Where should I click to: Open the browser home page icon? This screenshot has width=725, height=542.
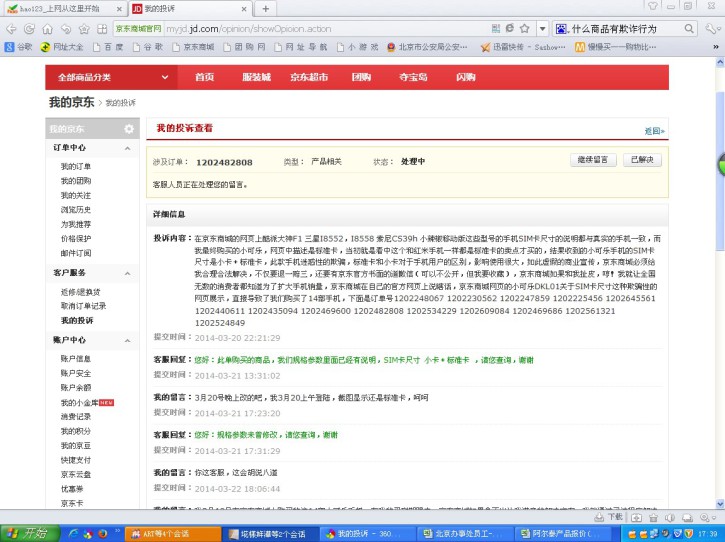(x=47, y=29)
